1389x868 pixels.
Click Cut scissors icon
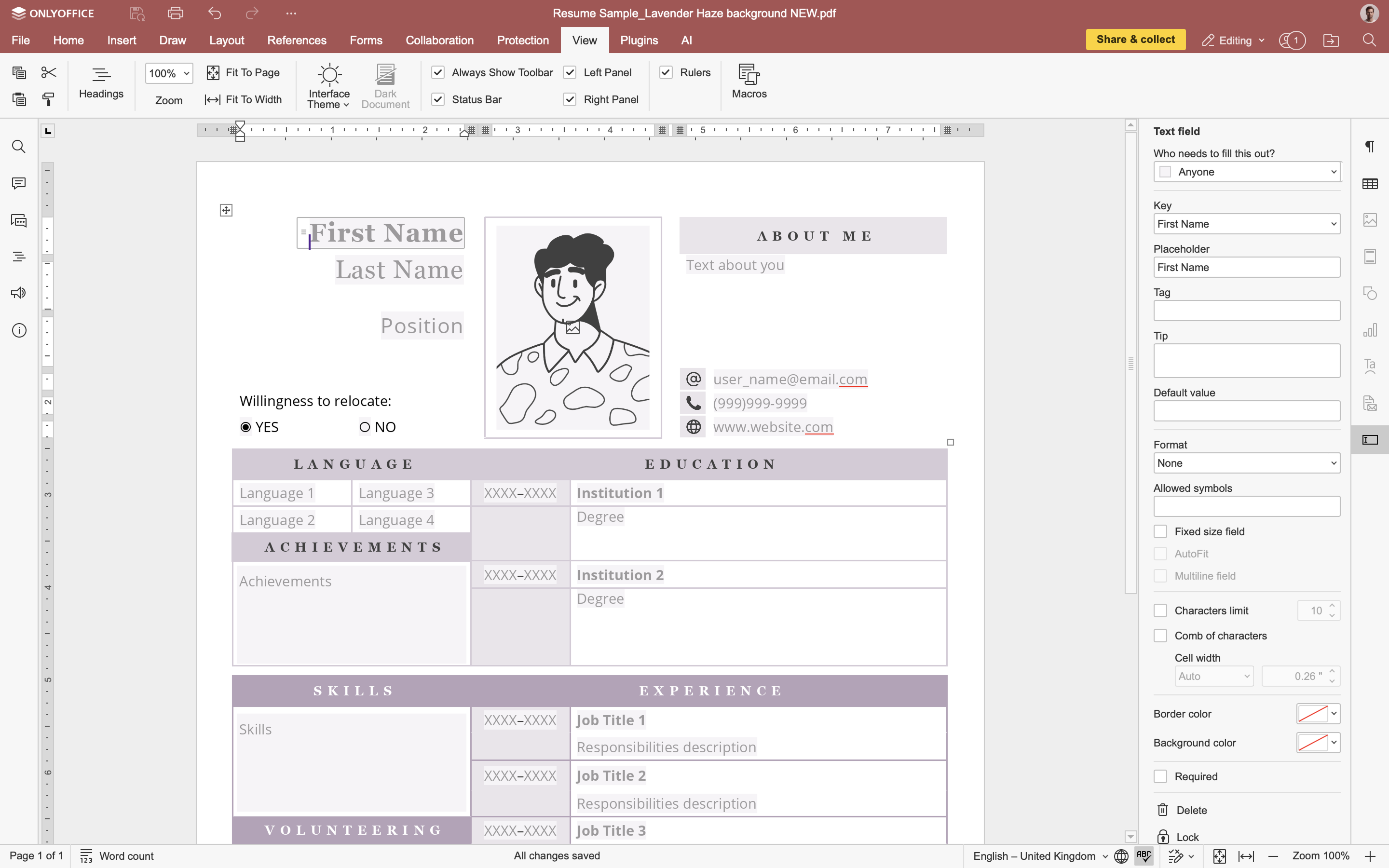coord(49,72)
